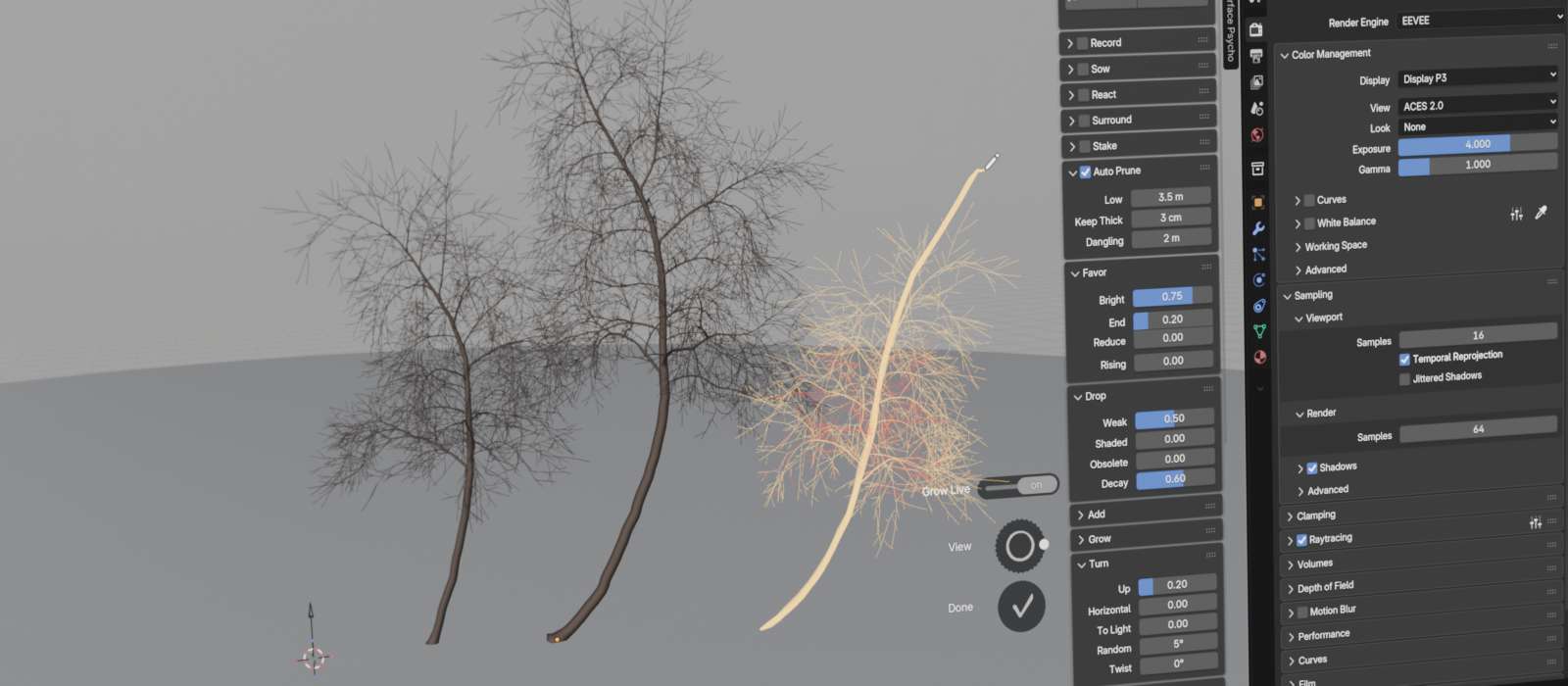The height and width of the screenshot is (686, 1568).
Task: Open the Object properties orange square icon
Action: 1258,203
